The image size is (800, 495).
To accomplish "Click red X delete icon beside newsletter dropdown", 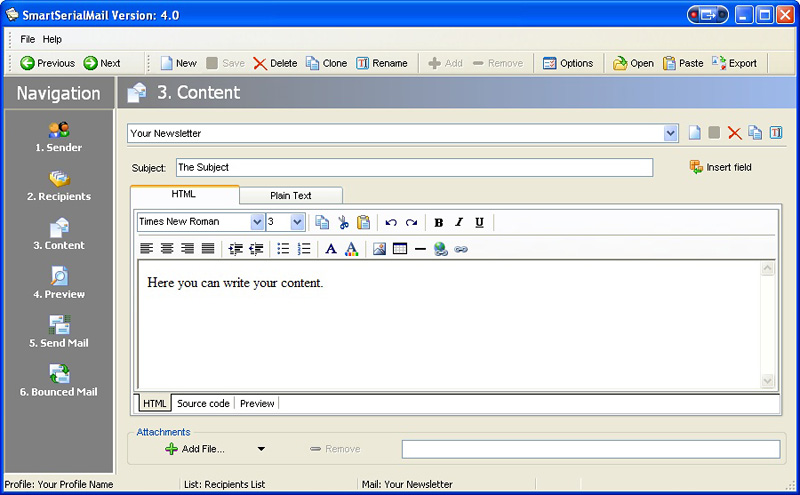I will 735,133.
